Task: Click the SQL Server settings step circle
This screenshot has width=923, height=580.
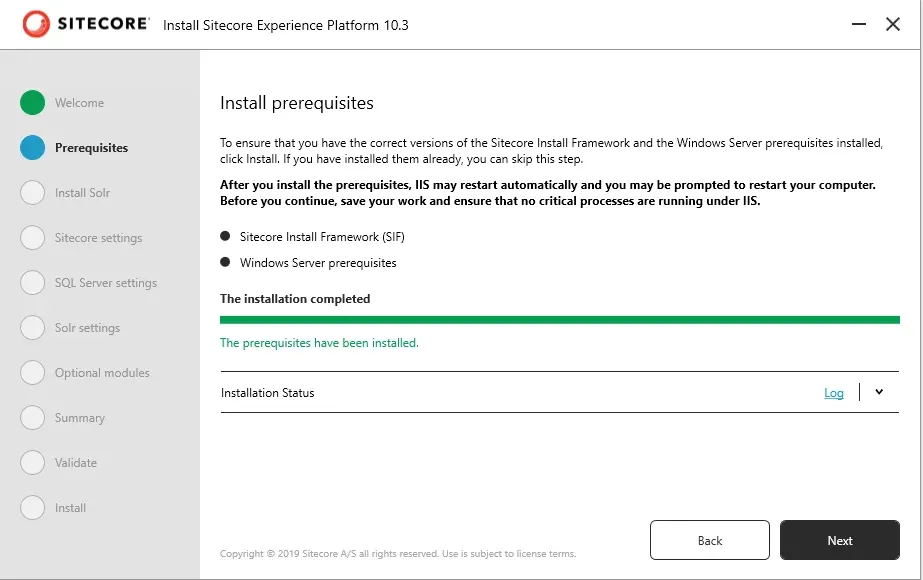Action: (x=33, y=283)
